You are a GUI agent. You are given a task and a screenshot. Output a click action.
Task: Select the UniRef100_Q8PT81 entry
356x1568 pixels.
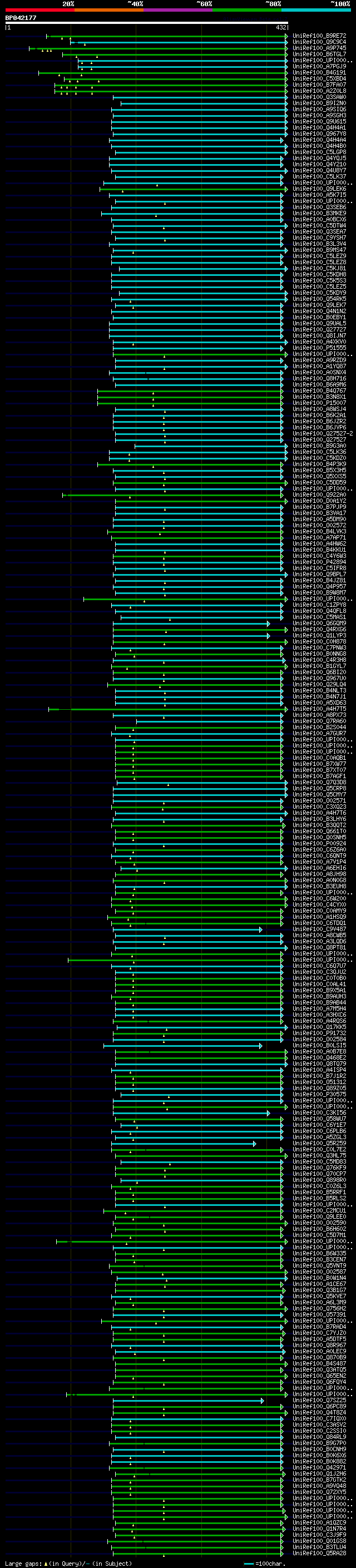319,948
